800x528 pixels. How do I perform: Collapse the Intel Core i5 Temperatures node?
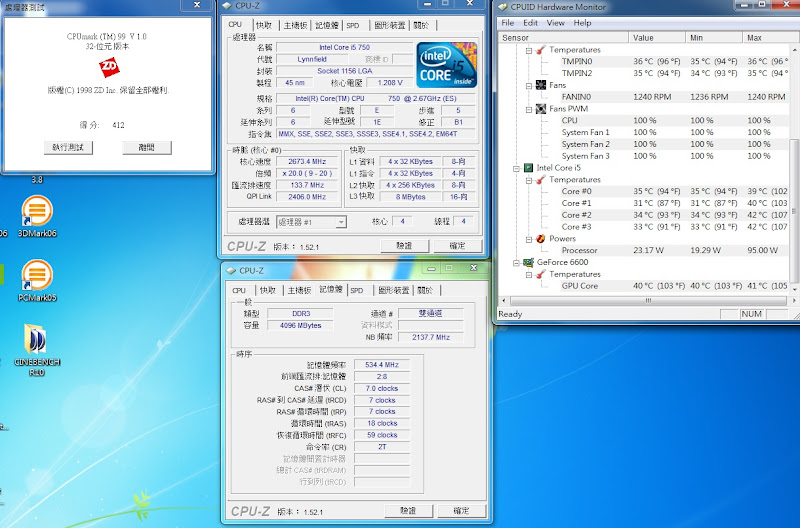coord(529,180)
